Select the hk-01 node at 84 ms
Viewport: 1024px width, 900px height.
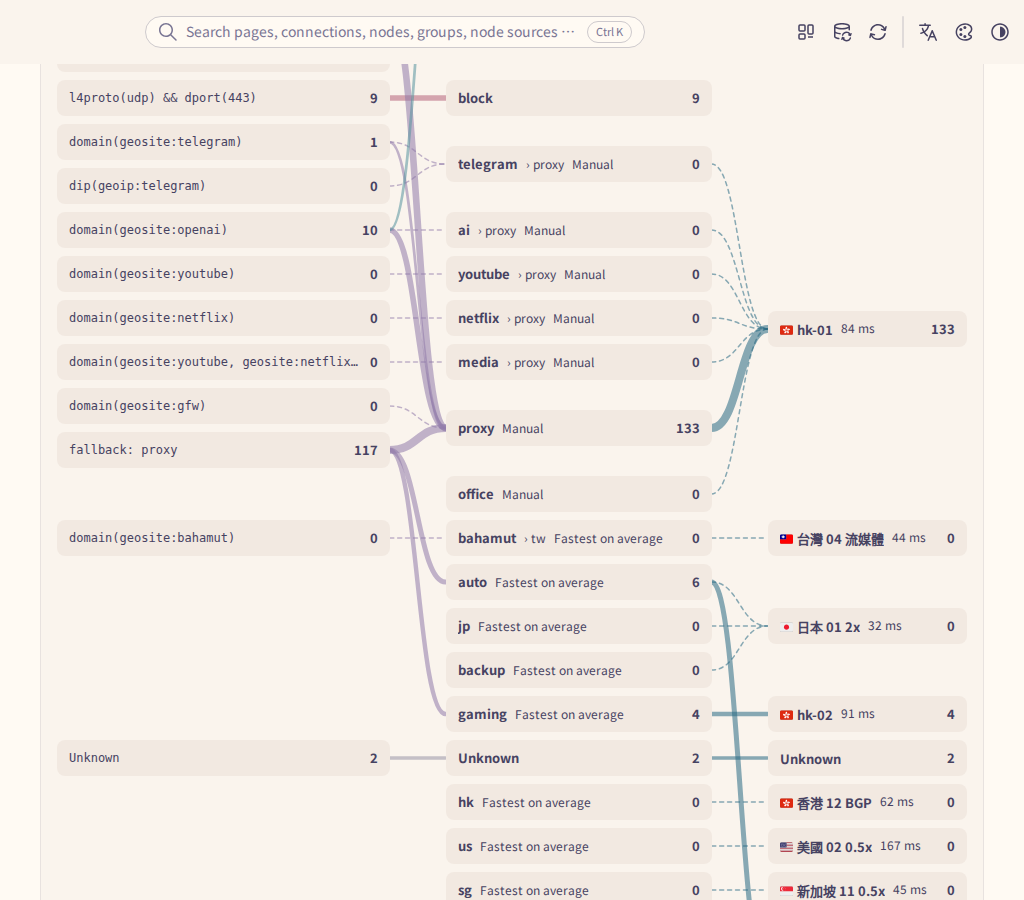click(x=867, y=329)
